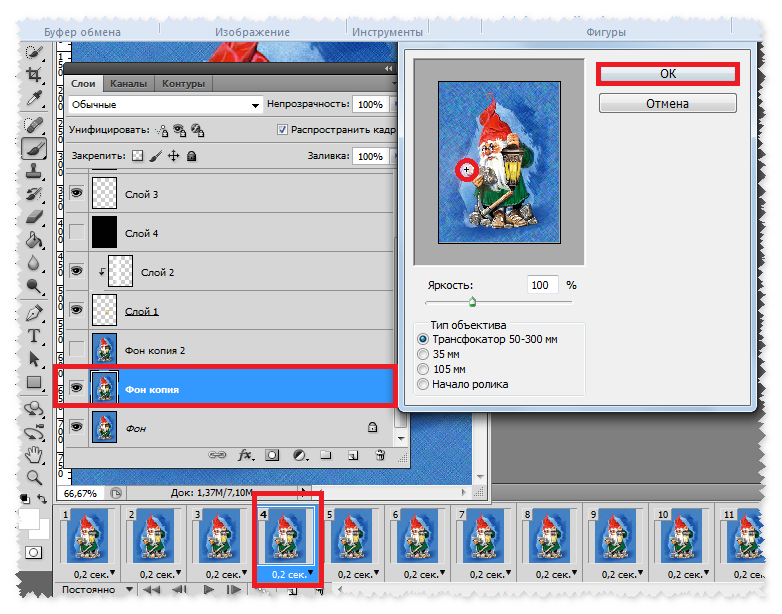
Task: Select the Spot Healing Brush tool
Action: tap(34, 124)
